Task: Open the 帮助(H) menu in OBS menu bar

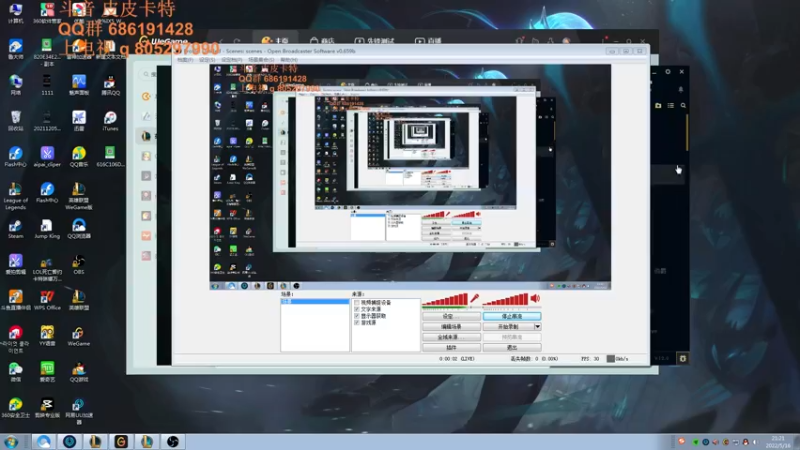Action: [289, 60]
